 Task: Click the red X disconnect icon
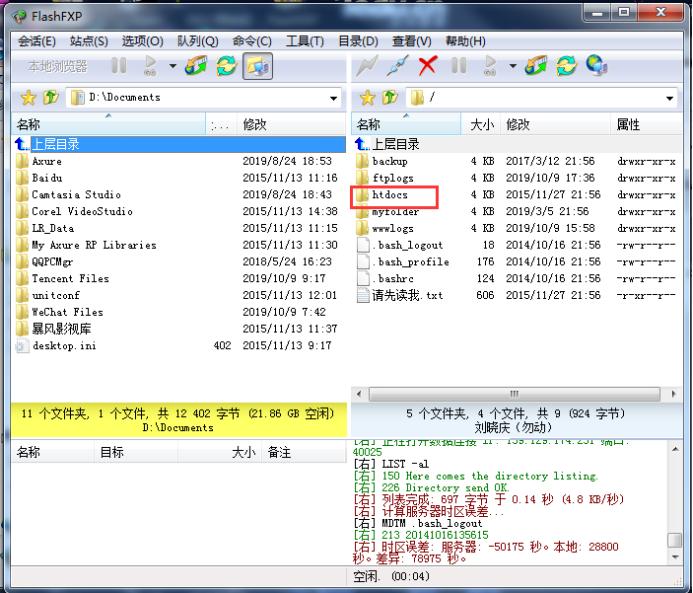(x=427, y=66)
